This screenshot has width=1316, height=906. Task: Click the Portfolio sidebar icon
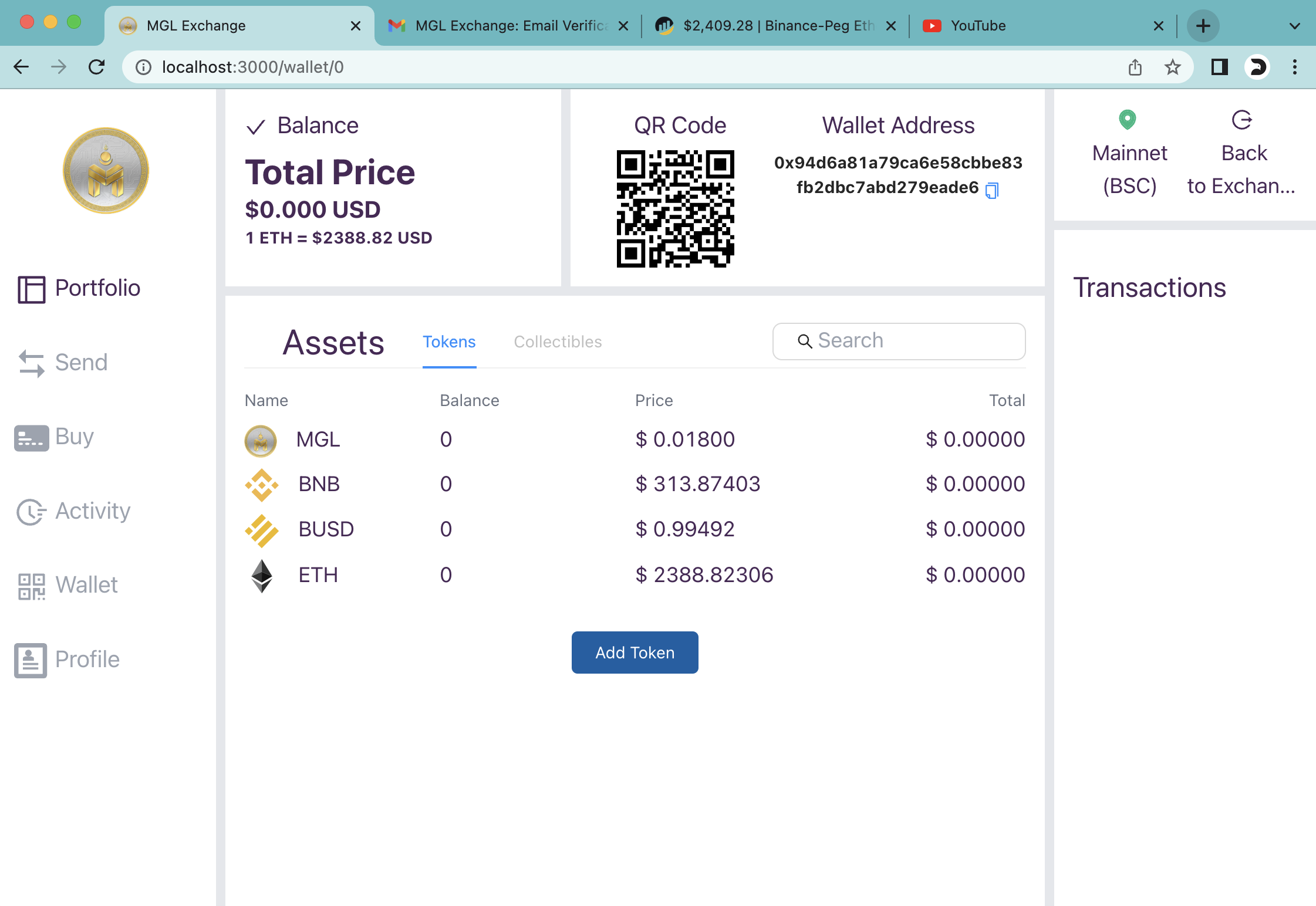31,289
